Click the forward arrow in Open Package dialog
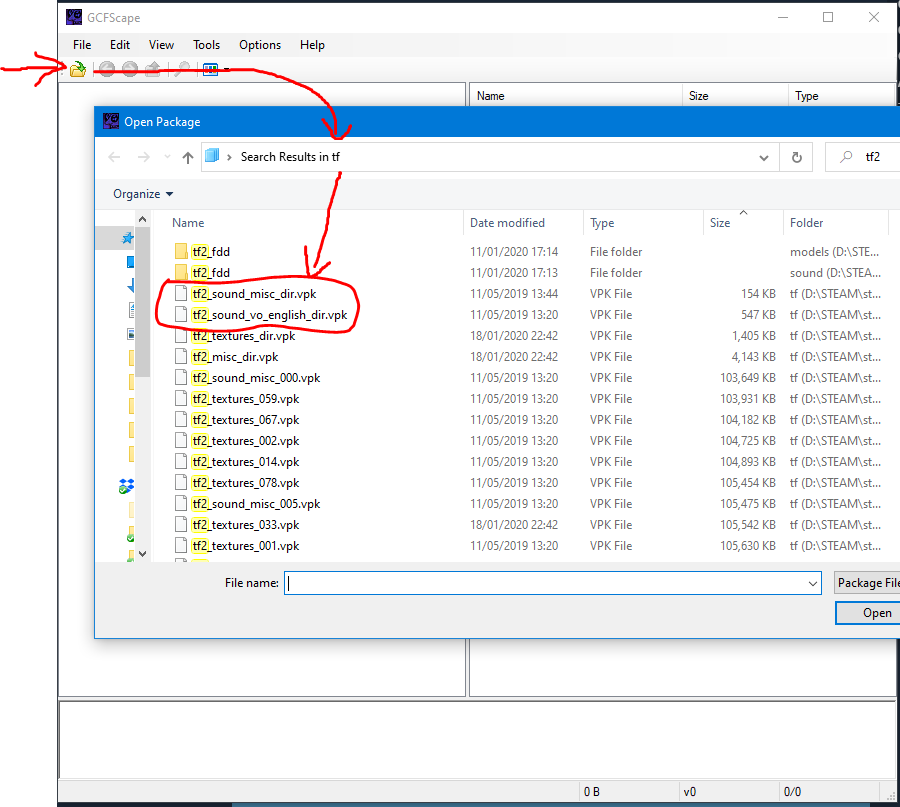 143,157
